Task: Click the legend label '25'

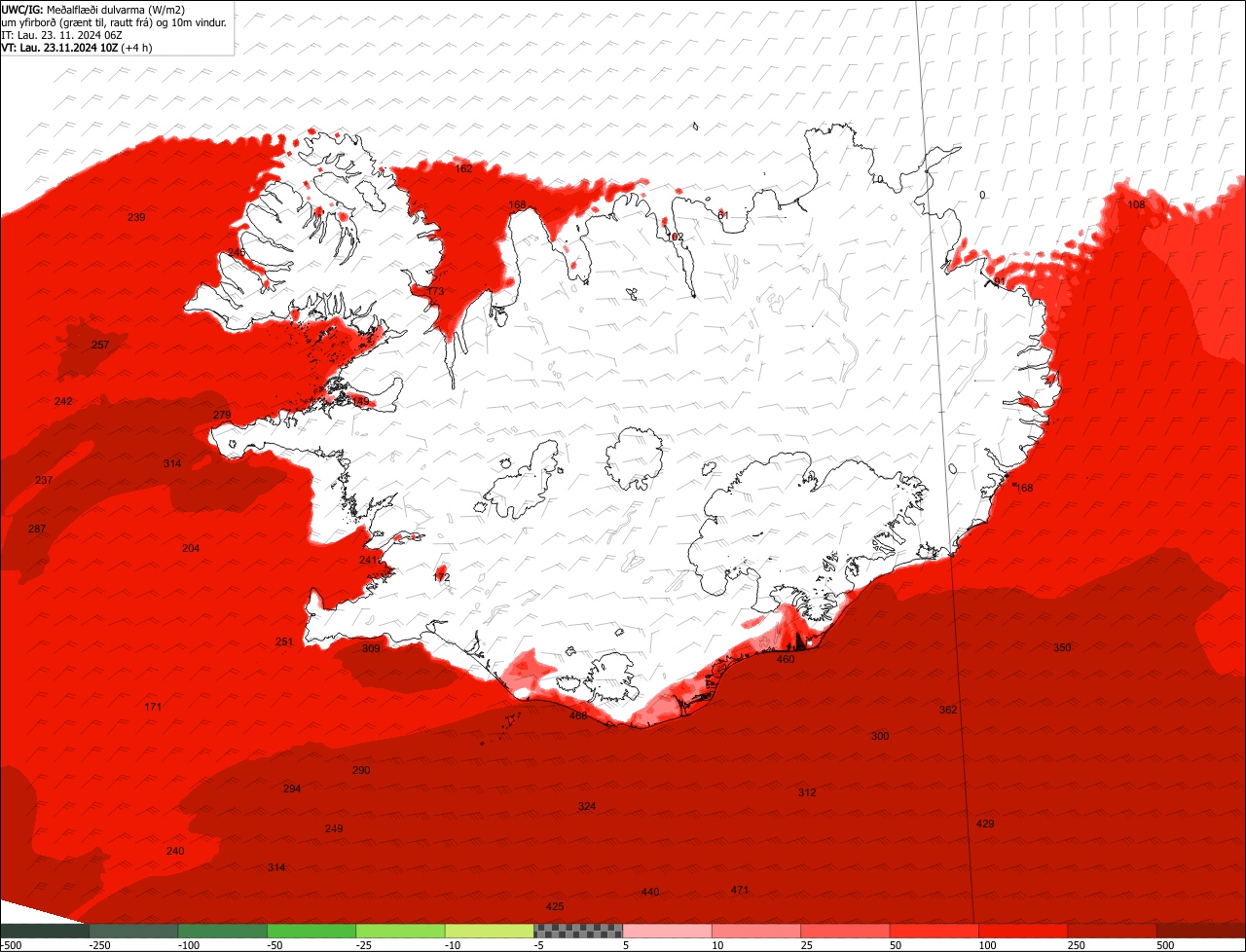Action: [807, 945]
